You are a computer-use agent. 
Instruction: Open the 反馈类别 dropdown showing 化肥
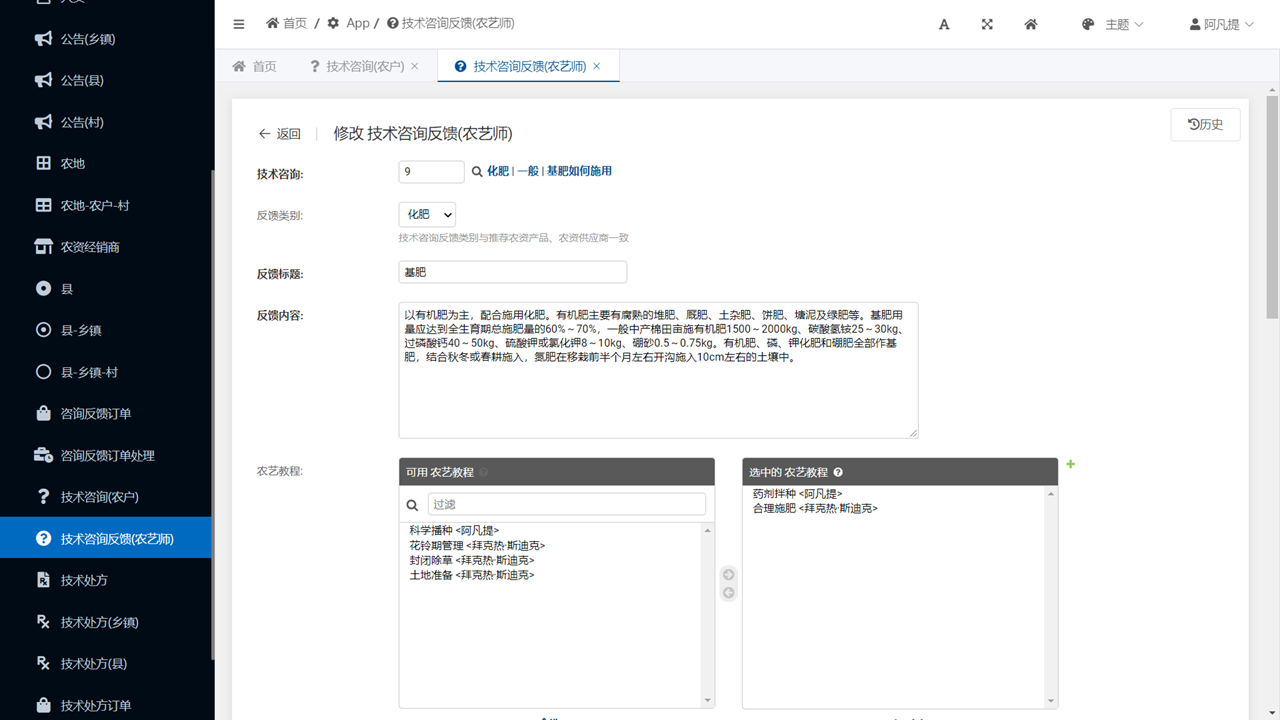click(427, 214)
